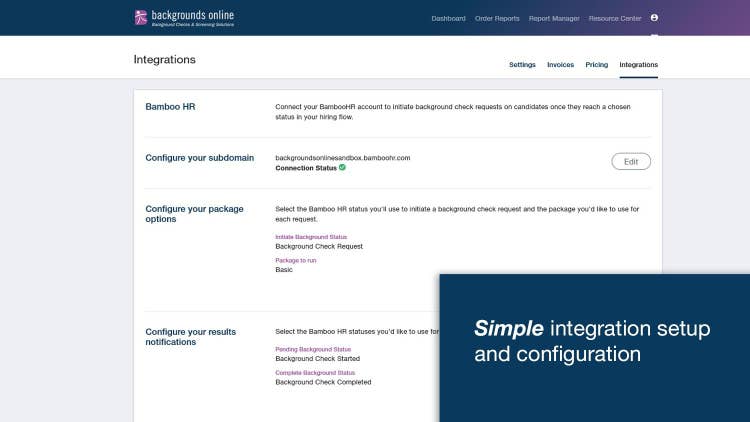Viewport: 750px width, 422px height.
Task: Open the Report Manager page
Action: [554, 18]
